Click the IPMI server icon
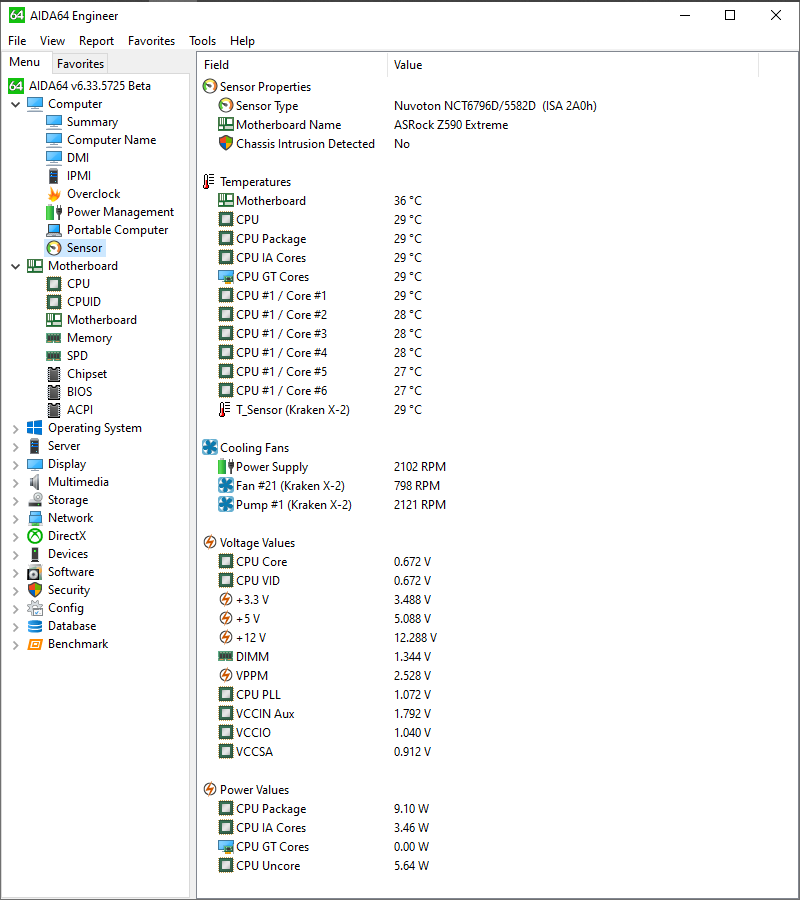Screen dimensions: 800x900 (54, 176)
